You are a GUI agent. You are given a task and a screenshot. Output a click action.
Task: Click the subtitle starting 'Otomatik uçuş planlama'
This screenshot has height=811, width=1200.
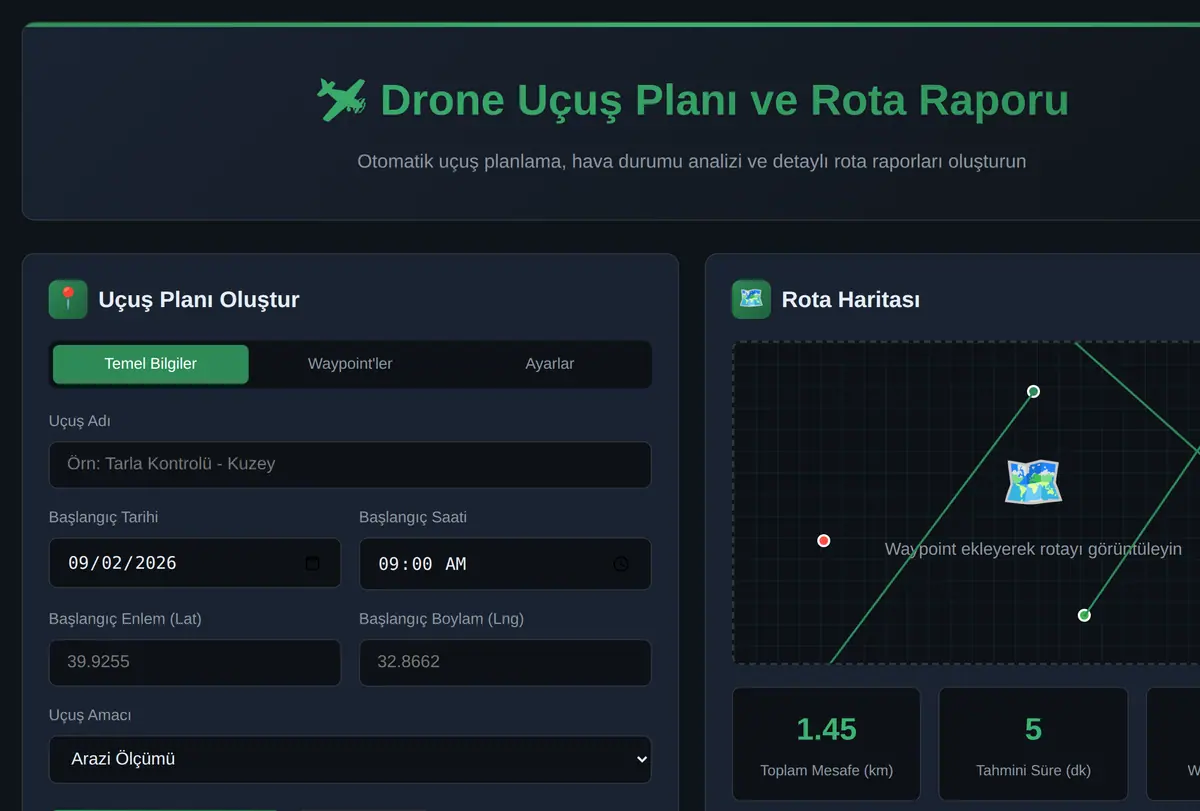pos(692,161)
